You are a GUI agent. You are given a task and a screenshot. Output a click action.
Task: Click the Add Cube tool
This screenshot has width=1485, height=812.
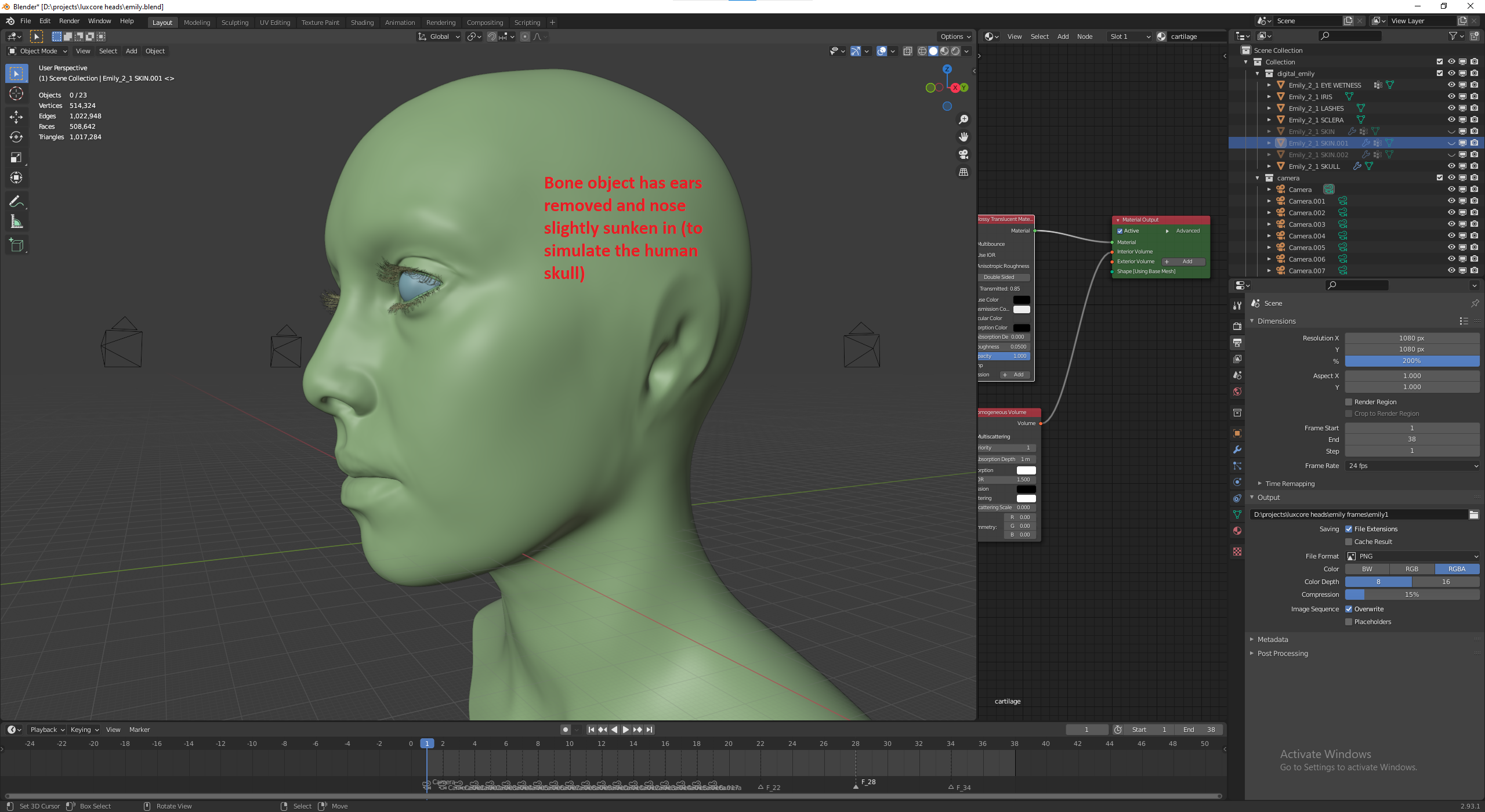tap(16, 245)
